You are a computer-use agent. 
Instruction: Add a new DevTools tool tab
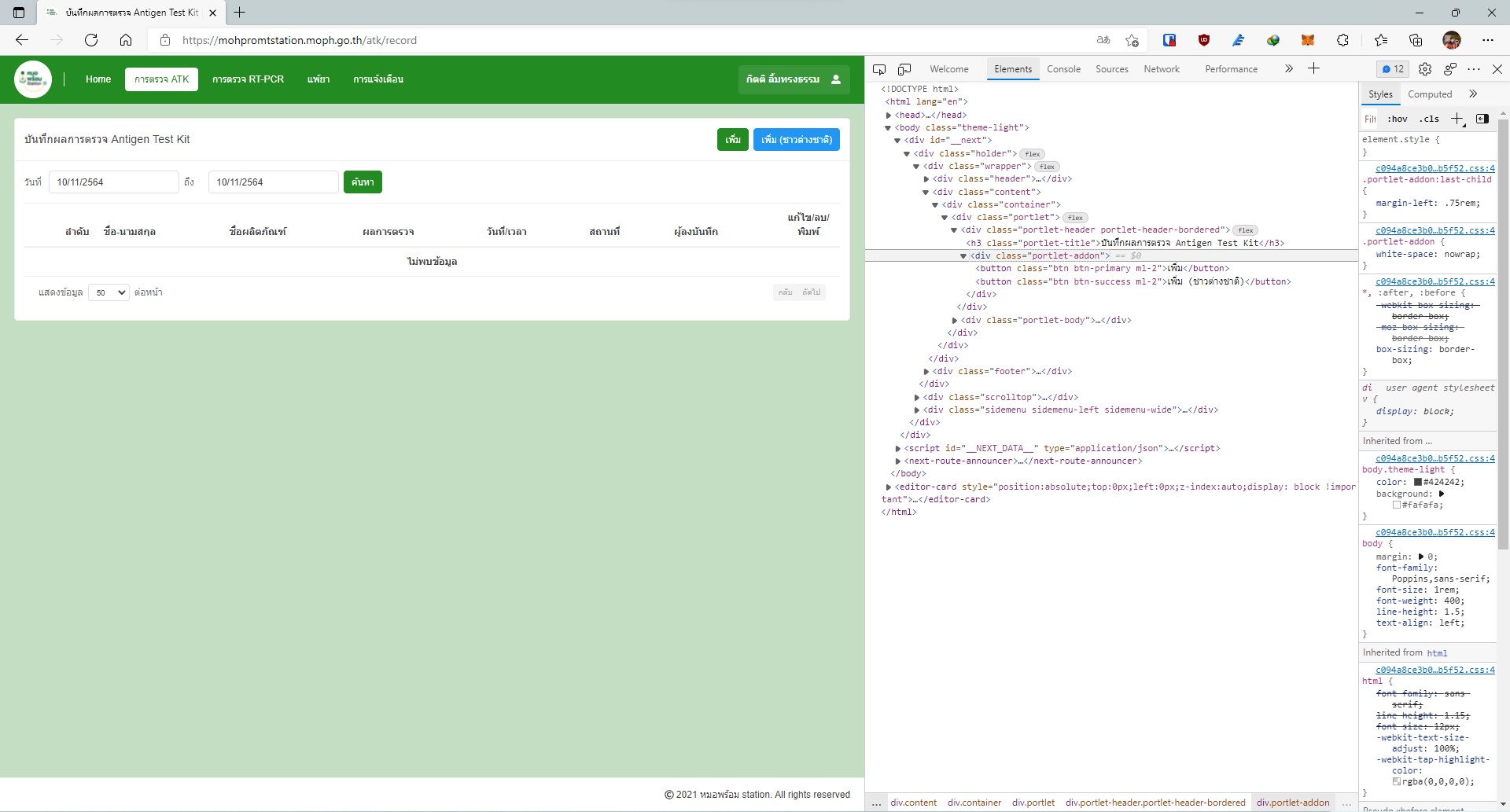[x=1313, y=68]
